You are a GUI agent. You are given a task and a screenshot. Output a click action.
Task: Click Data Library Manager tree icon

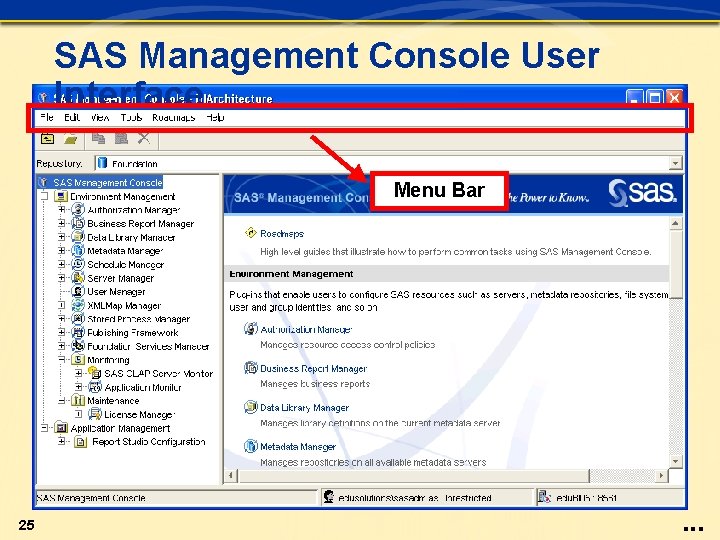tap(78, 237)
